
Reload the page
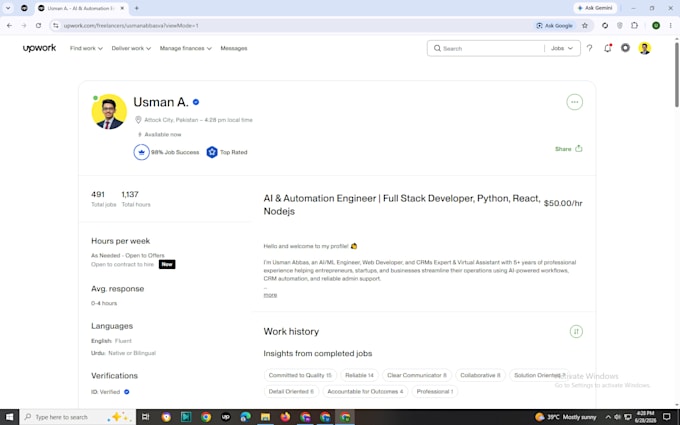38,26
